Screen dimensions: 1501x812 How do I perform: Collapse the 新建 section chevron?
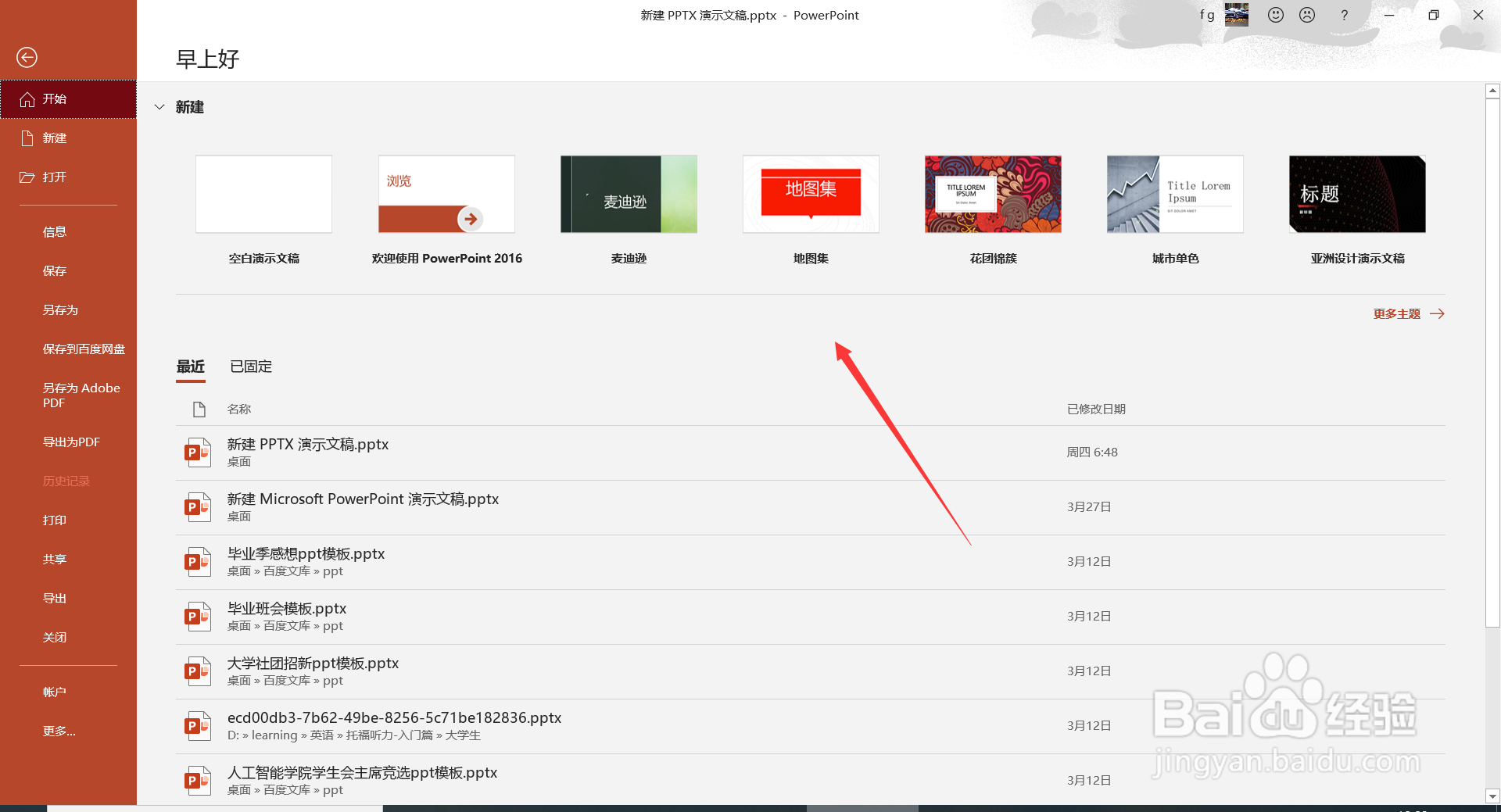[159, 107]
